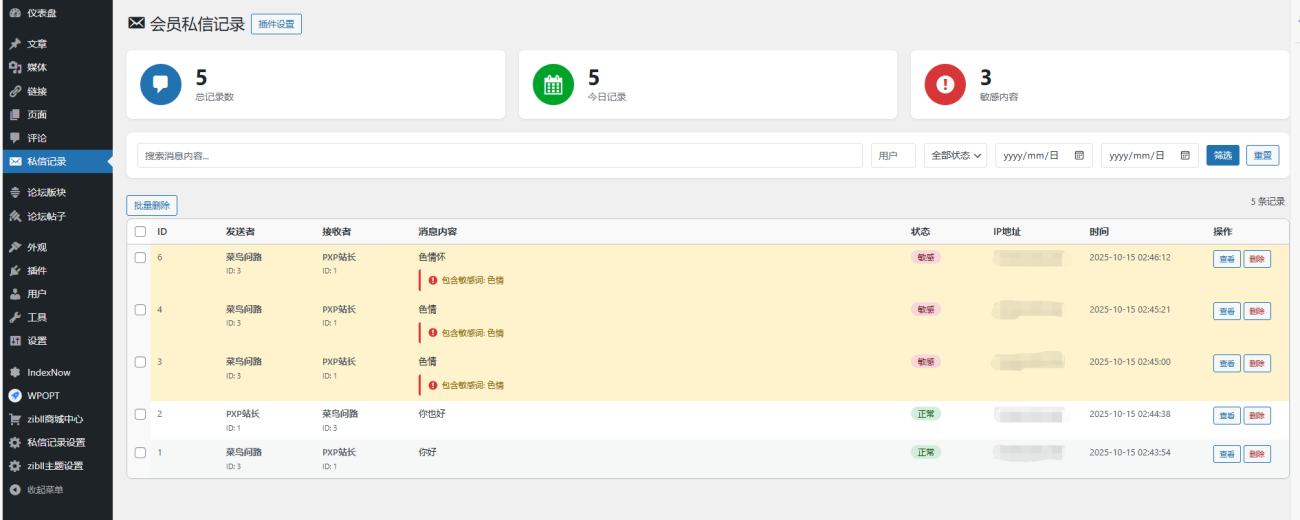Screen dimensions: 1300x520
Task: Delete message ID 4 using 删除 button
Action: tap(1257, 311)
